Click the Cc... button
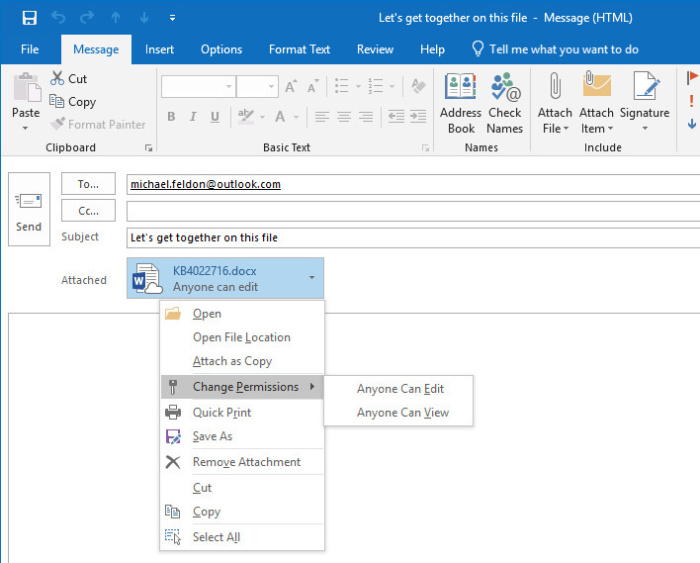The height and width of the screenshot is (563, 700). [88, 211]
